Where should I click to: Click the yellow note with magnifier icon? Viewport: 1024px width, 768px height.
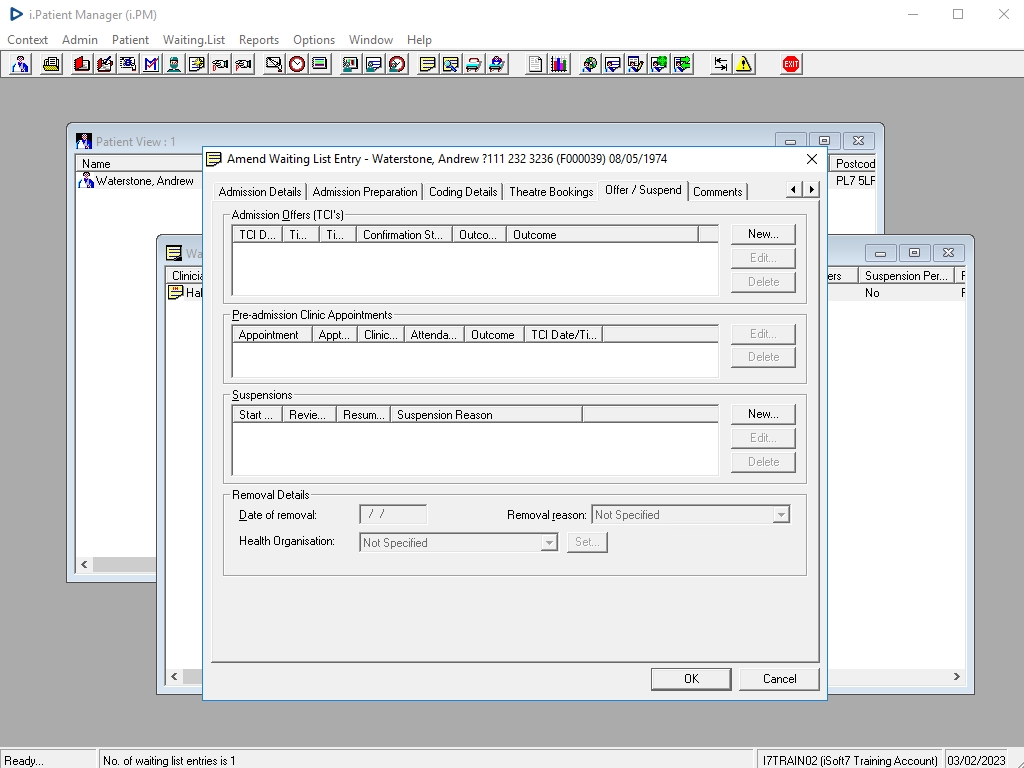click(451, 64)
